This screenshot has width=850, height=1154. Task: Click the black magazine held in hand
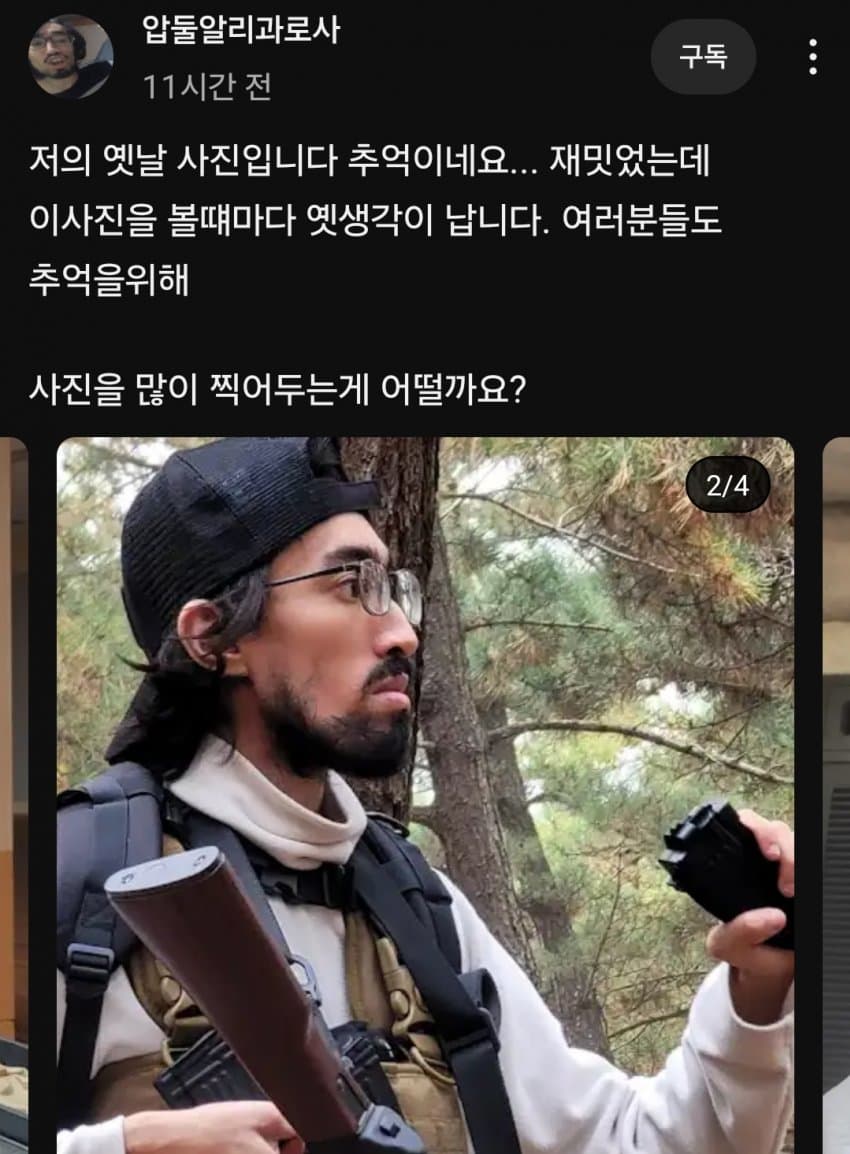(725, 868)
